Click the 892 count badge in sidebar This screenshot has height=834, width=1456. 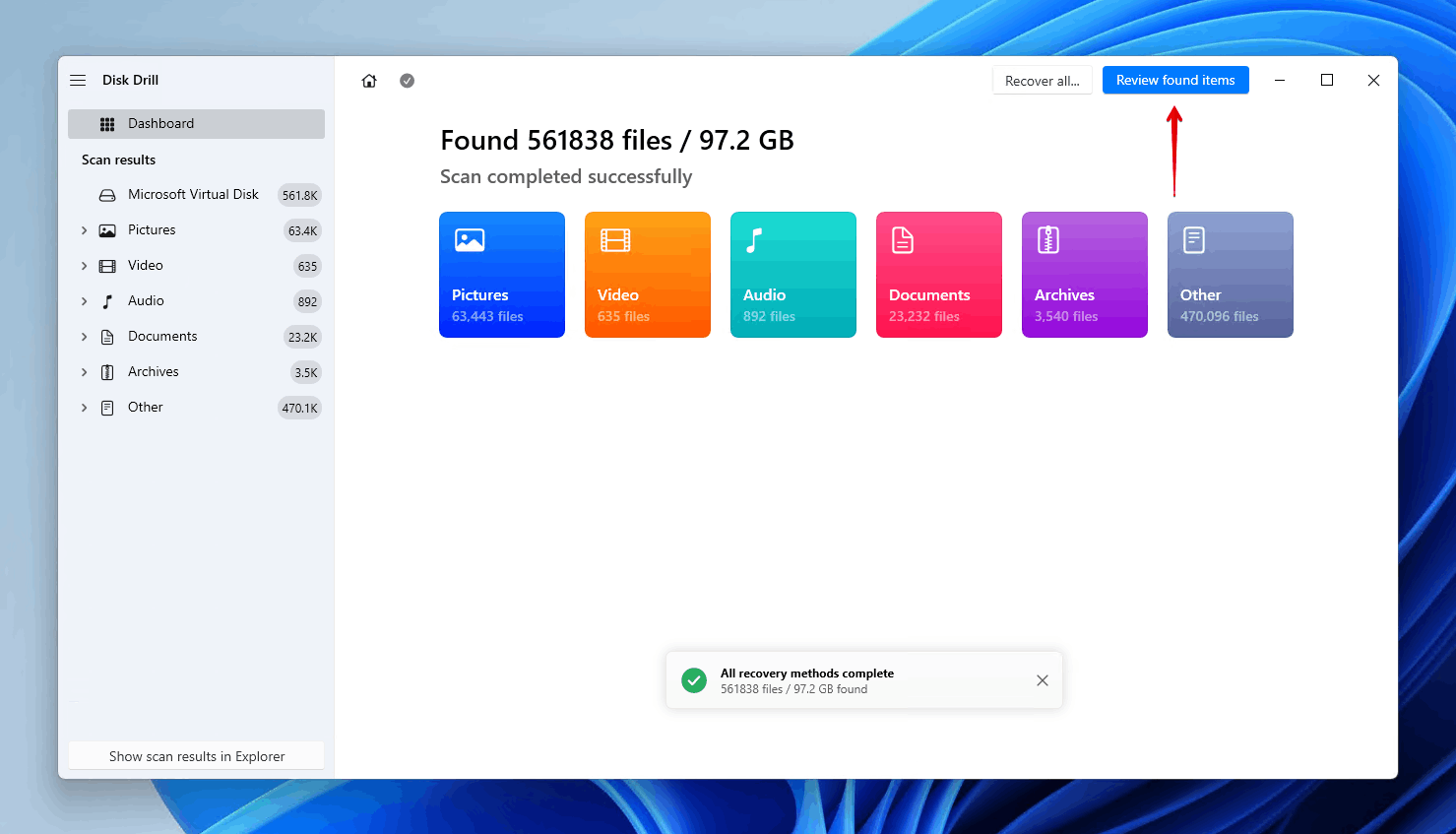pos(307,301)
